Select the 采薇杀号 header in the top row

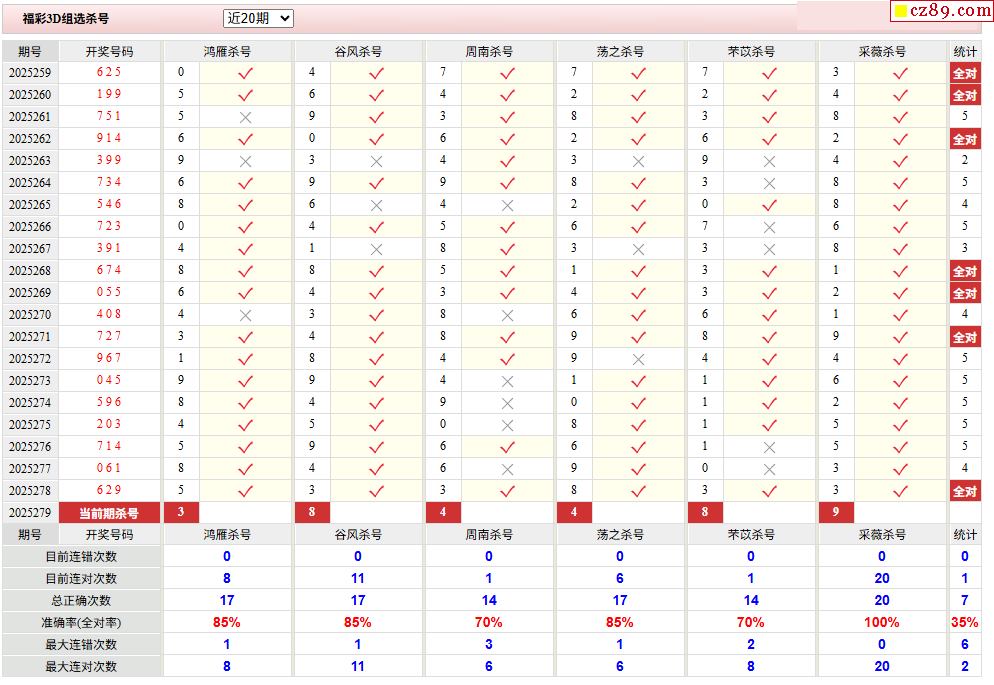(x=882, y=51)
